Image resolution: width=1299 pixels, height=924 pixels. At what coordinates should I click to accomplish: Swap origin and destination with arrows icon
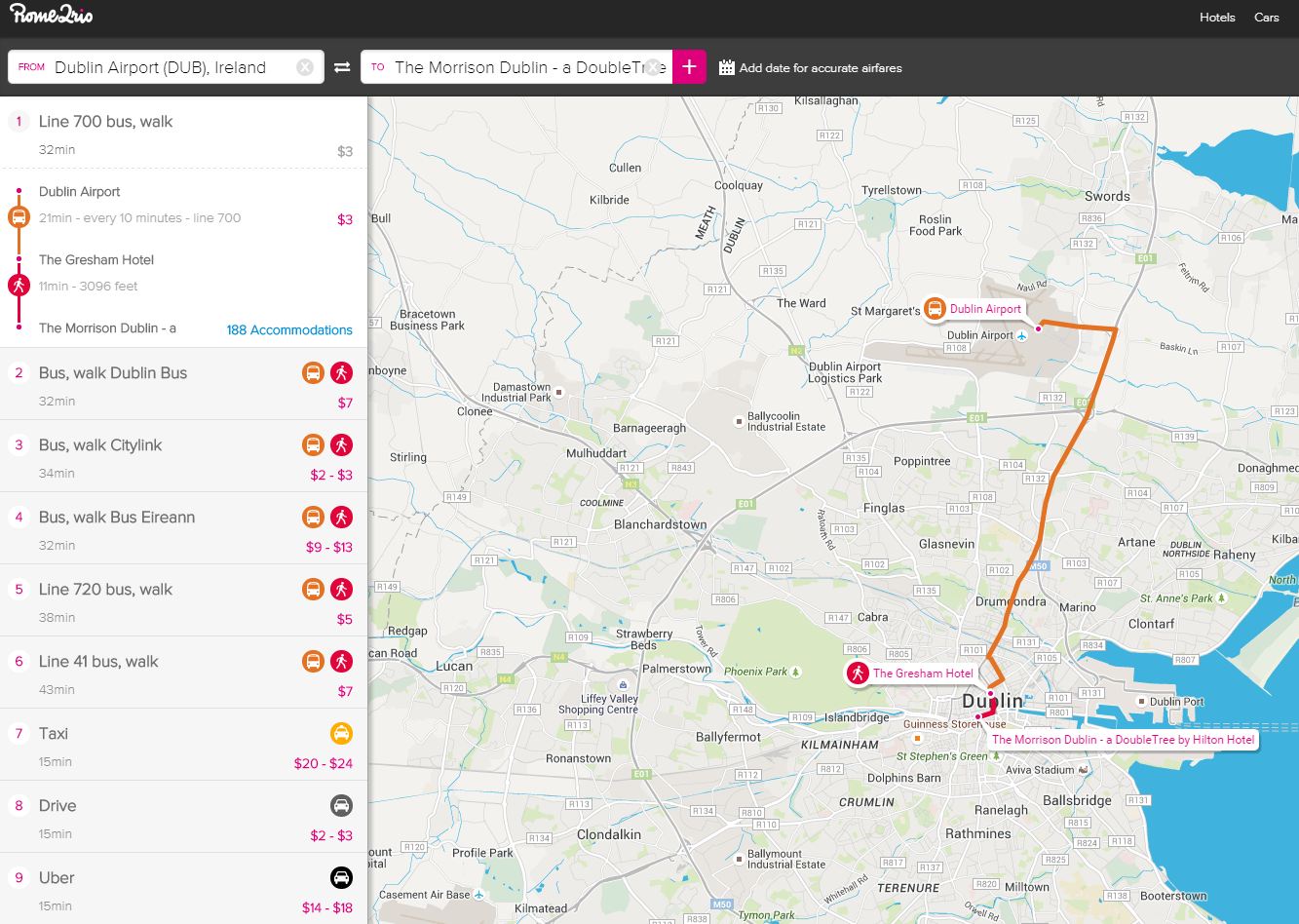342,67
